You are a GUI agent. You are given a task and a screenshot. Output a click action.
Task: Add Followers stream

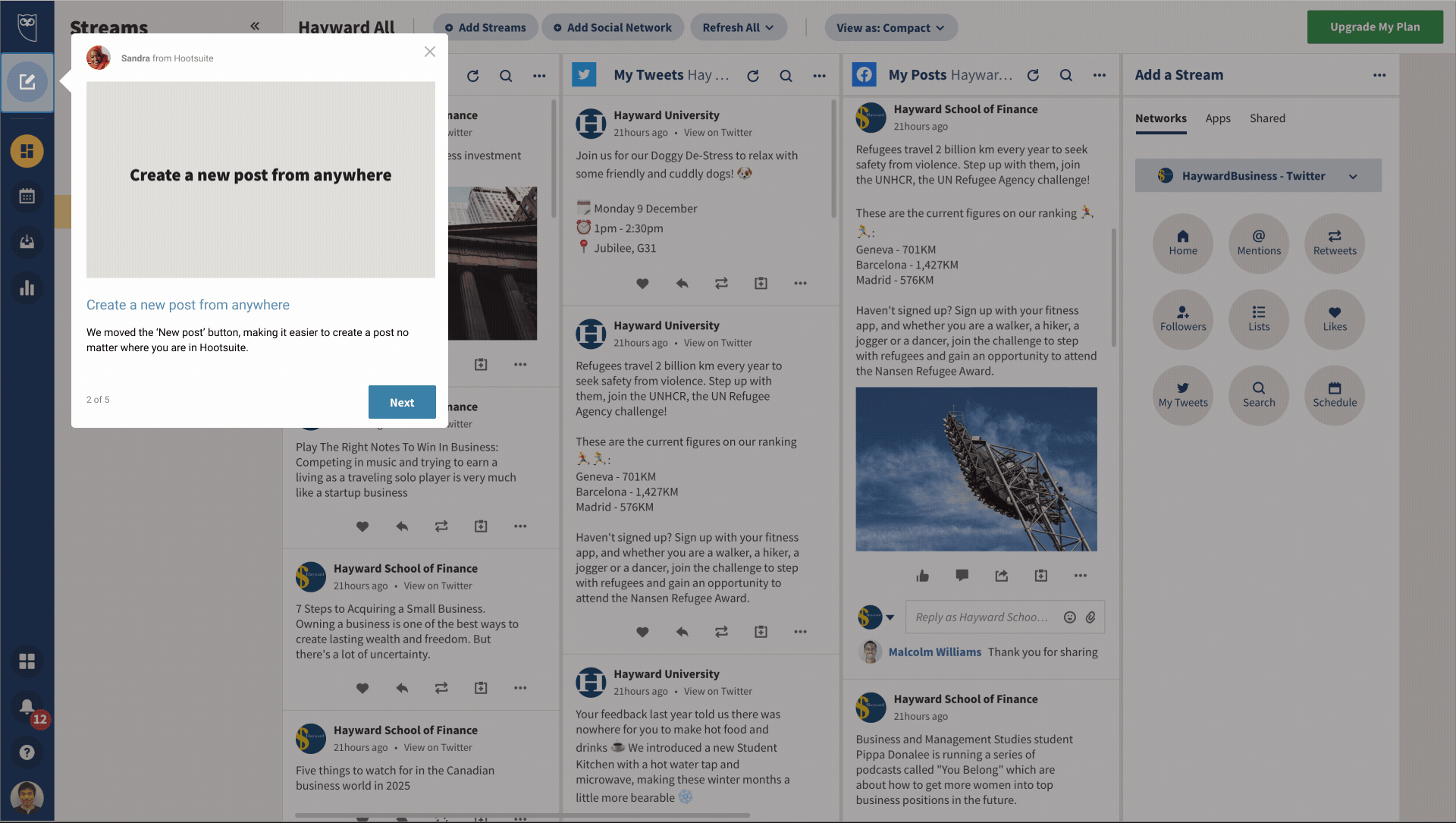[x=1183, y=319]
